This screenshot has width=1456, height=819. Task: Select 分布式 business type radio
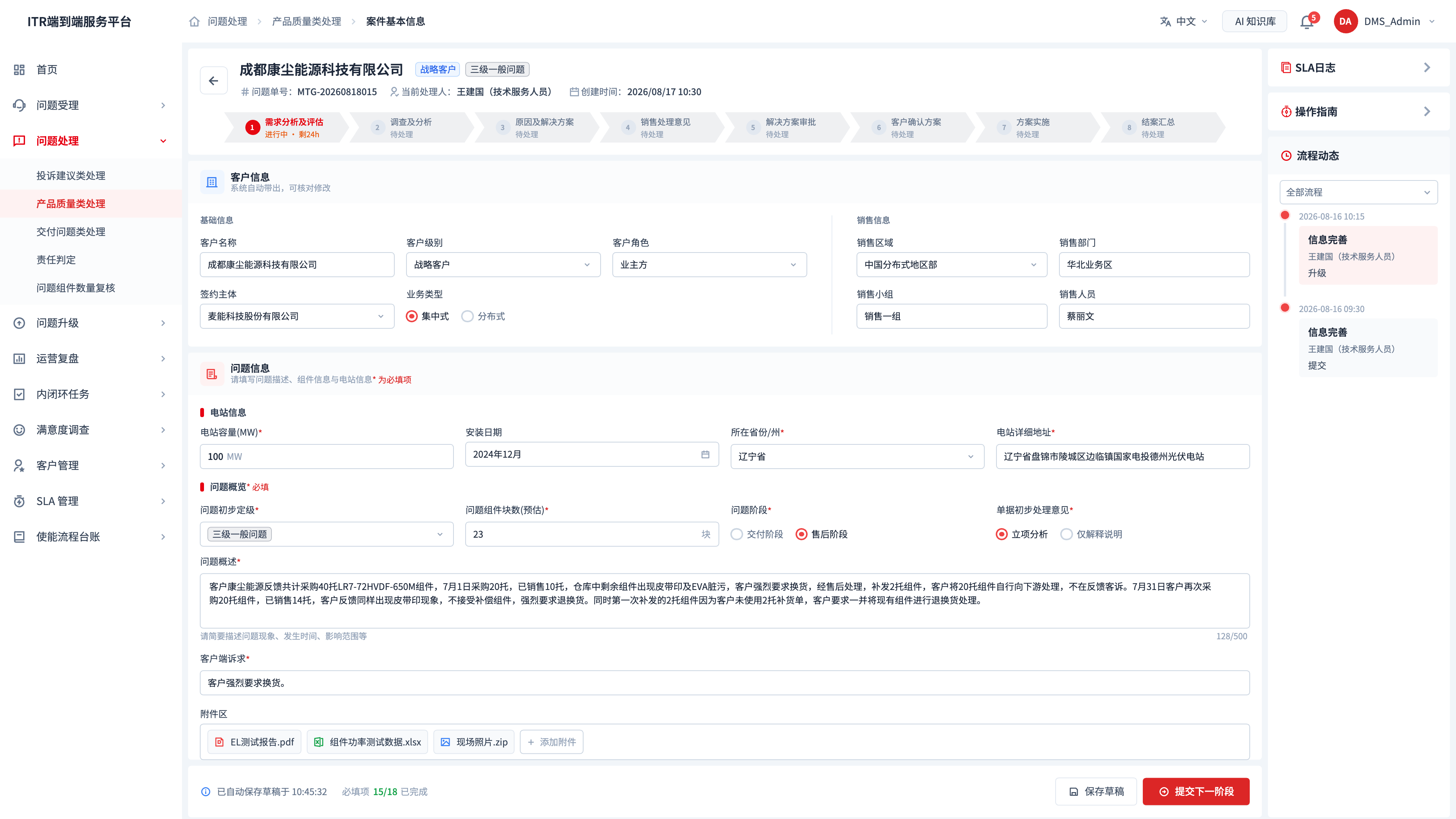[468, 317]
